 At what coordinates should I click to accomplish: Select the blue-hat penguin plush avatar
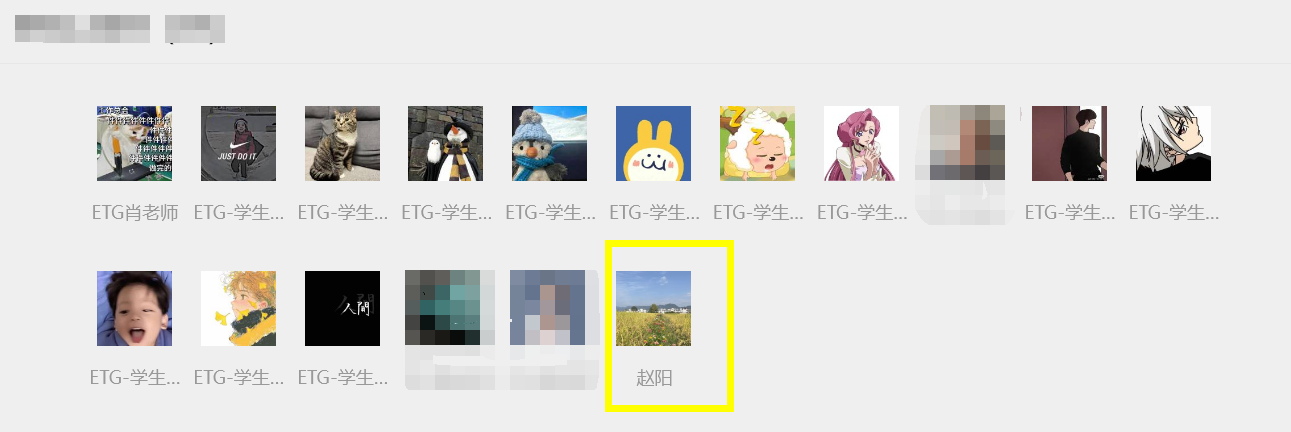click(x=549, y=143)
